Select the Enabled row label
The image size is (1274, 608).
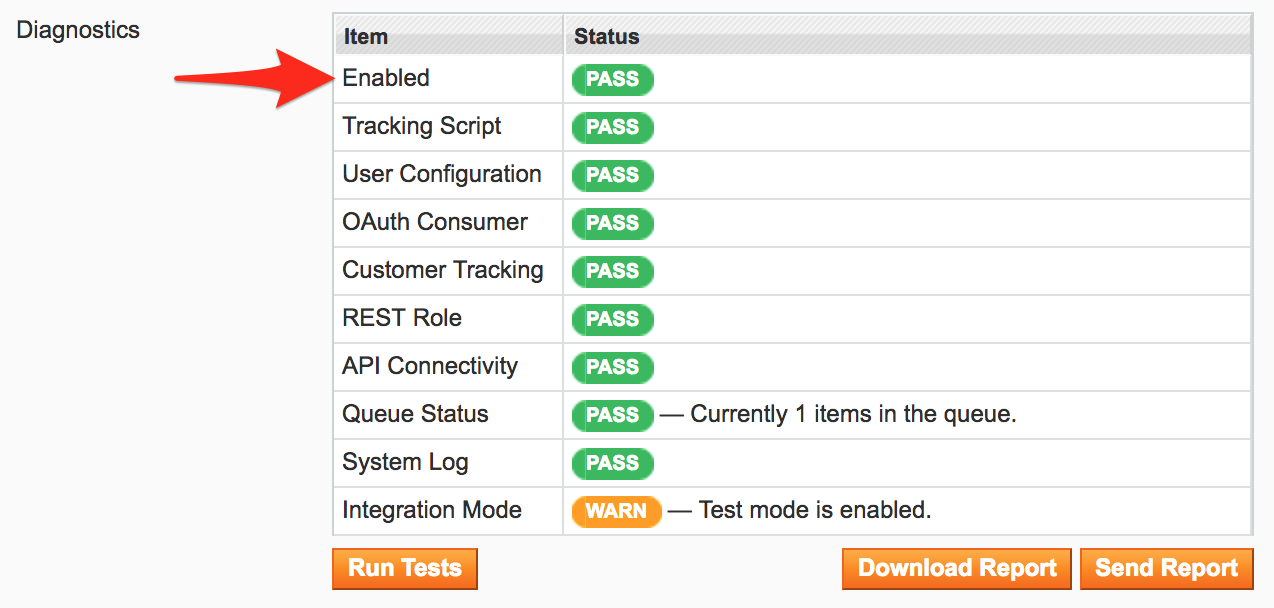point(386,78)
